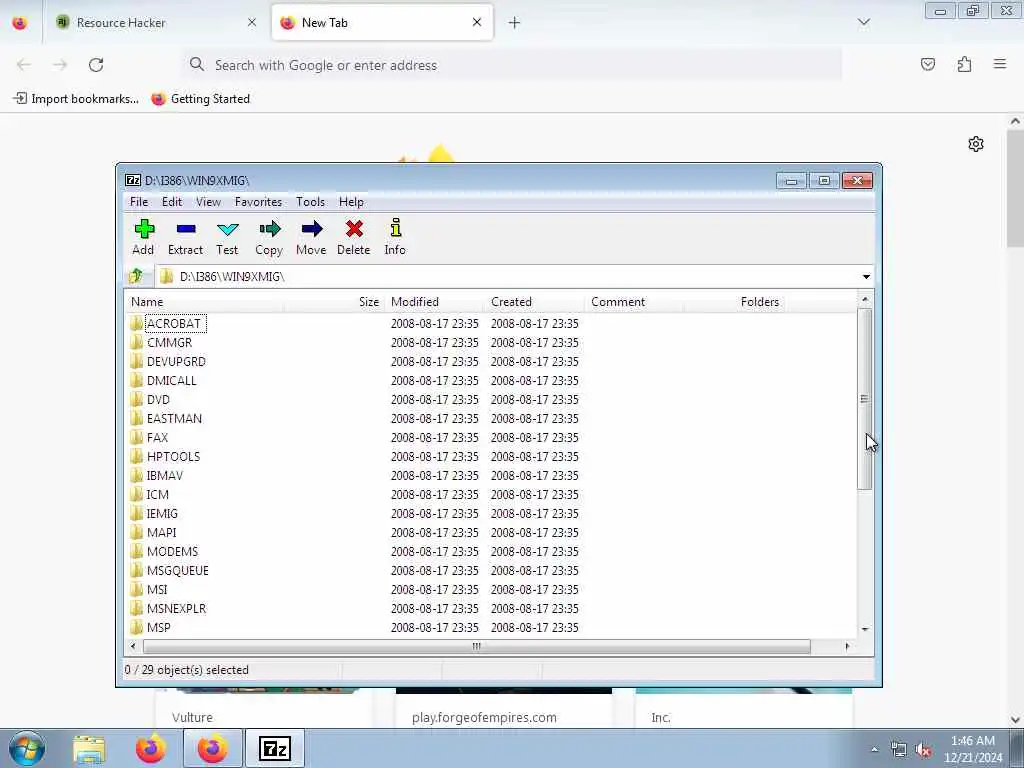The width and height of the screenshot is (1024, 768).
Task: Expand the 7-Zip path dropdown
Action: 866,277
